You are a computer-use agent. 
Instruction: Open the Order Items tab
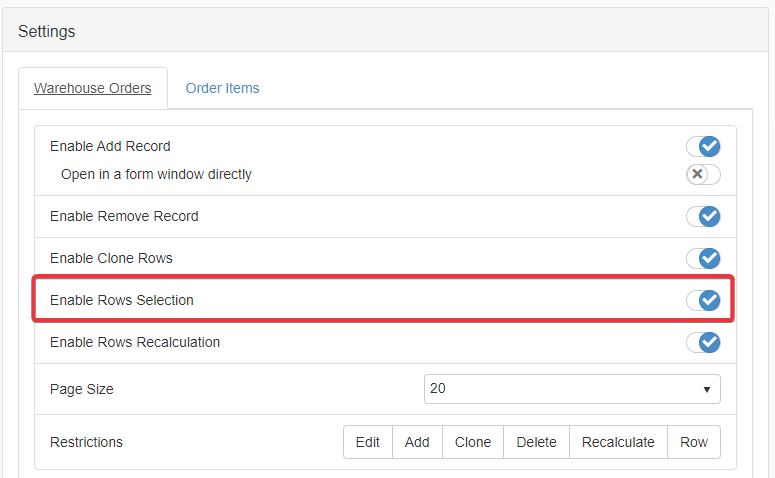[222, 88]
